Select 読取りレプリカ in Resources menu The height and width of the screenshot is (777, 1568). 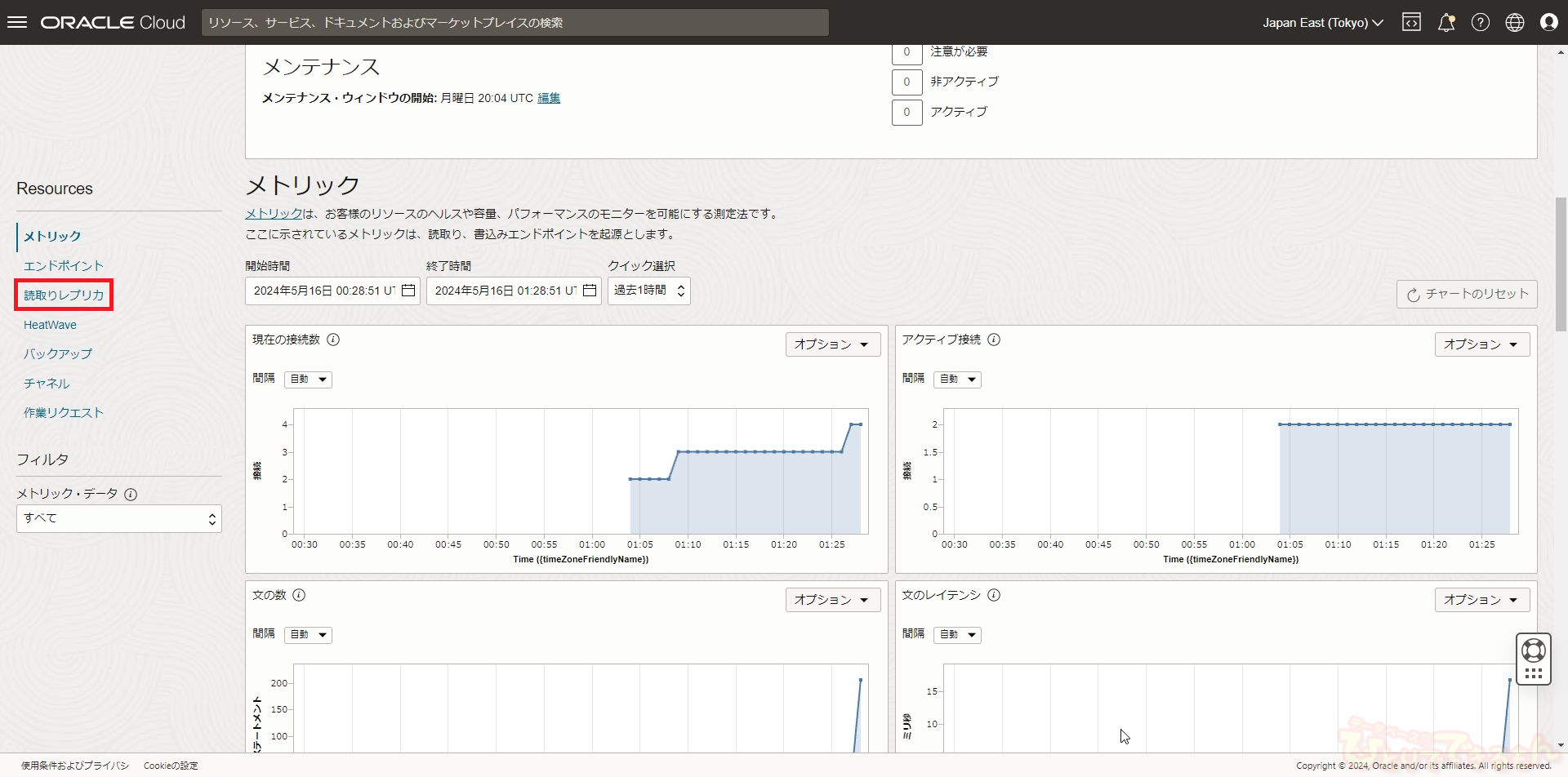tap(64, 295)
